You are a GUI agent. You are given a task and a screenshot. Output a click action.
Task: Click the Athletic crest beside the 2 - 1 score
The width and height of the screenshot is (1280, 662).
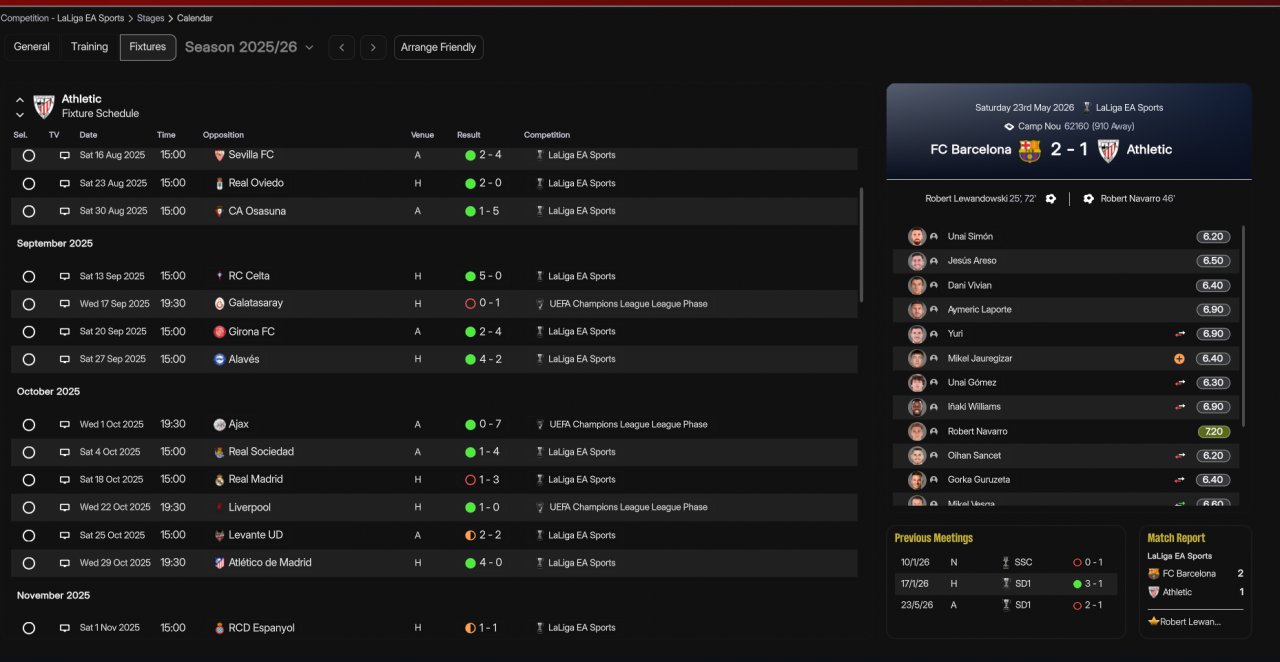(x=1108, y=150)
